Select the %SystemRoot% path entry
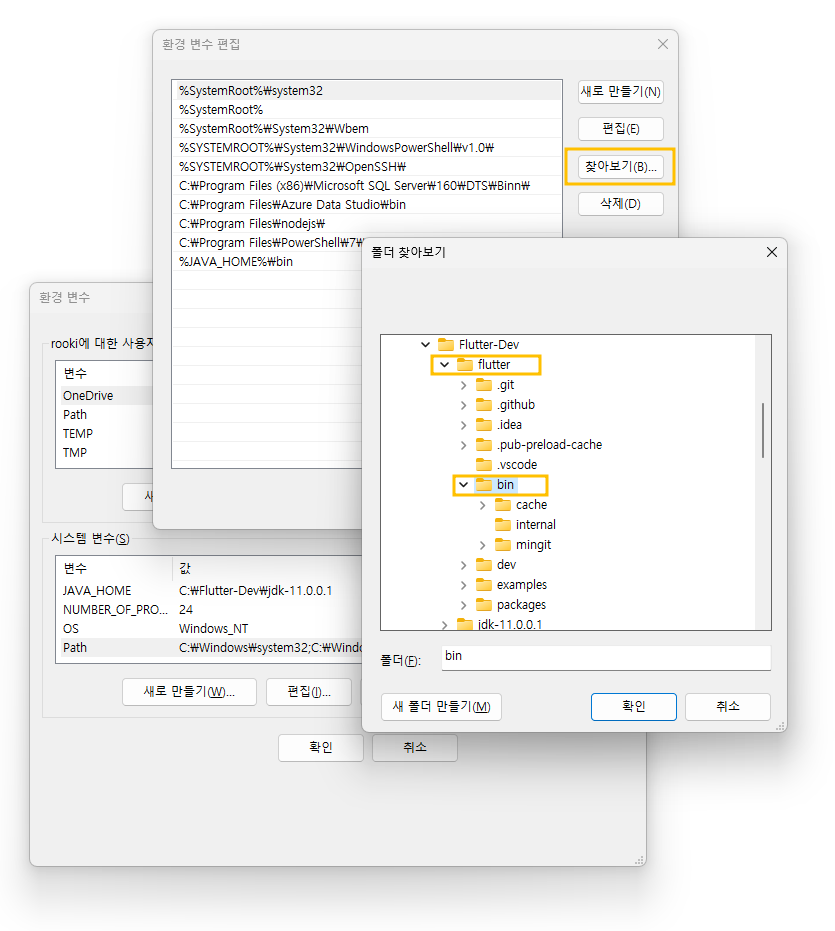 pyautogui.click(x=366, y=109)
